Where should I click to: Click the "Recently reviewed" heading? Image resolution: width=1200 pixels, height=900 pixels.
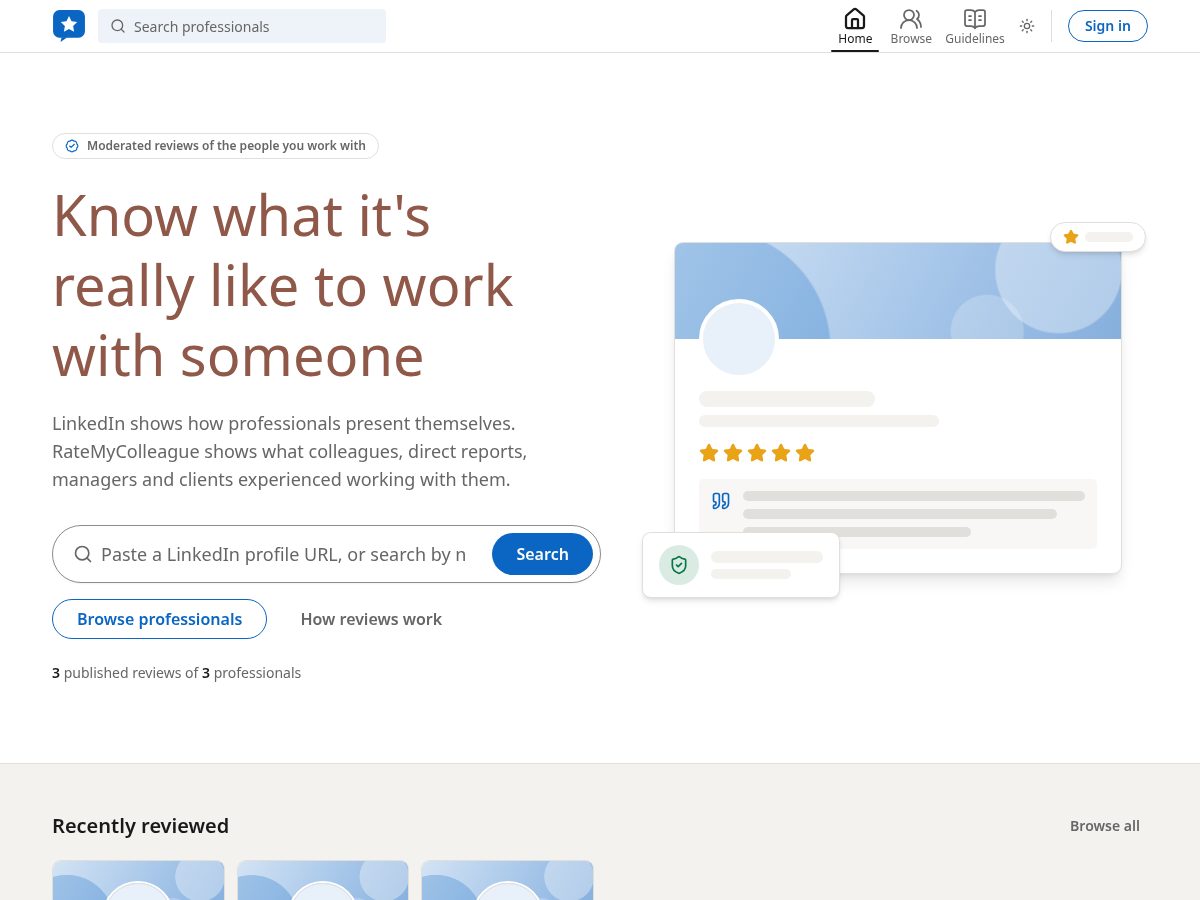click(x=140, y=826)
